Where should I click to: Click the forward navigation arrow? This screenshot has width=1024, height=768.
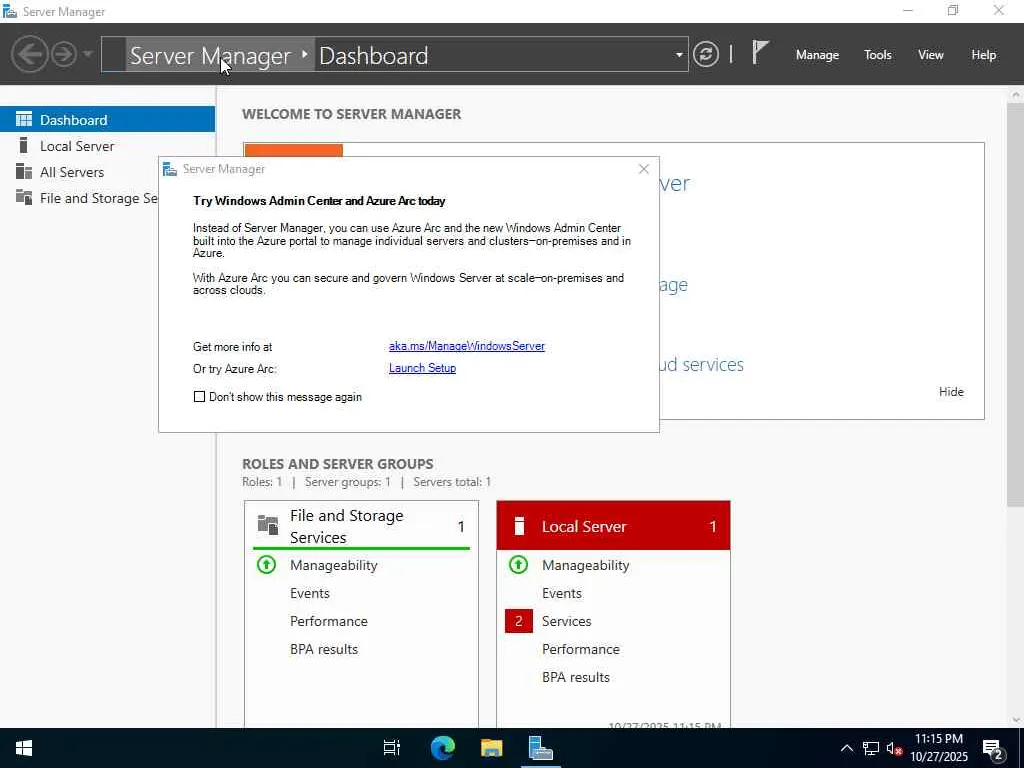point(64,54)
